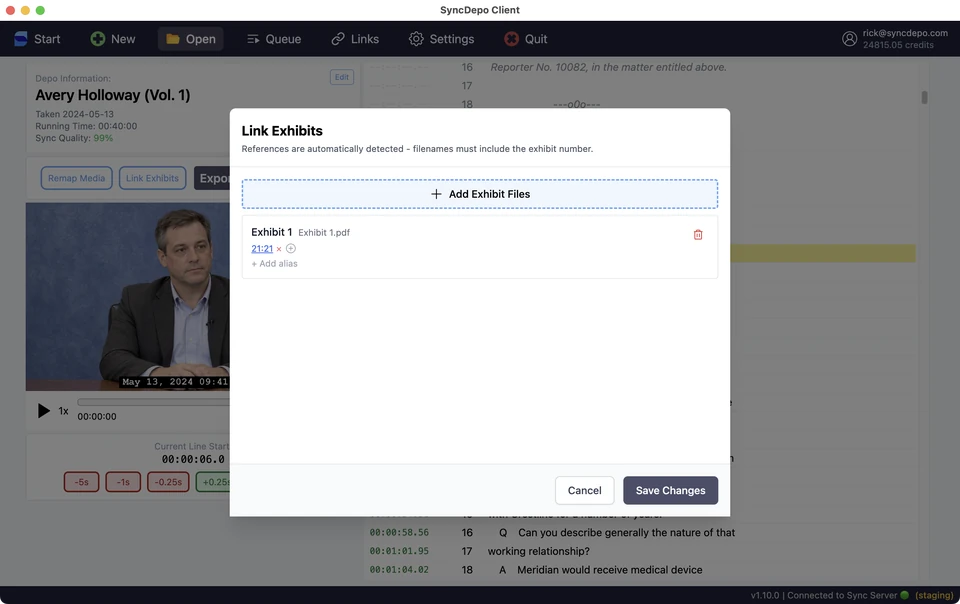960x604 pixels.
Task: Select transcript line 'Reporter No. 10082'
Action: (x=609, y=67)
